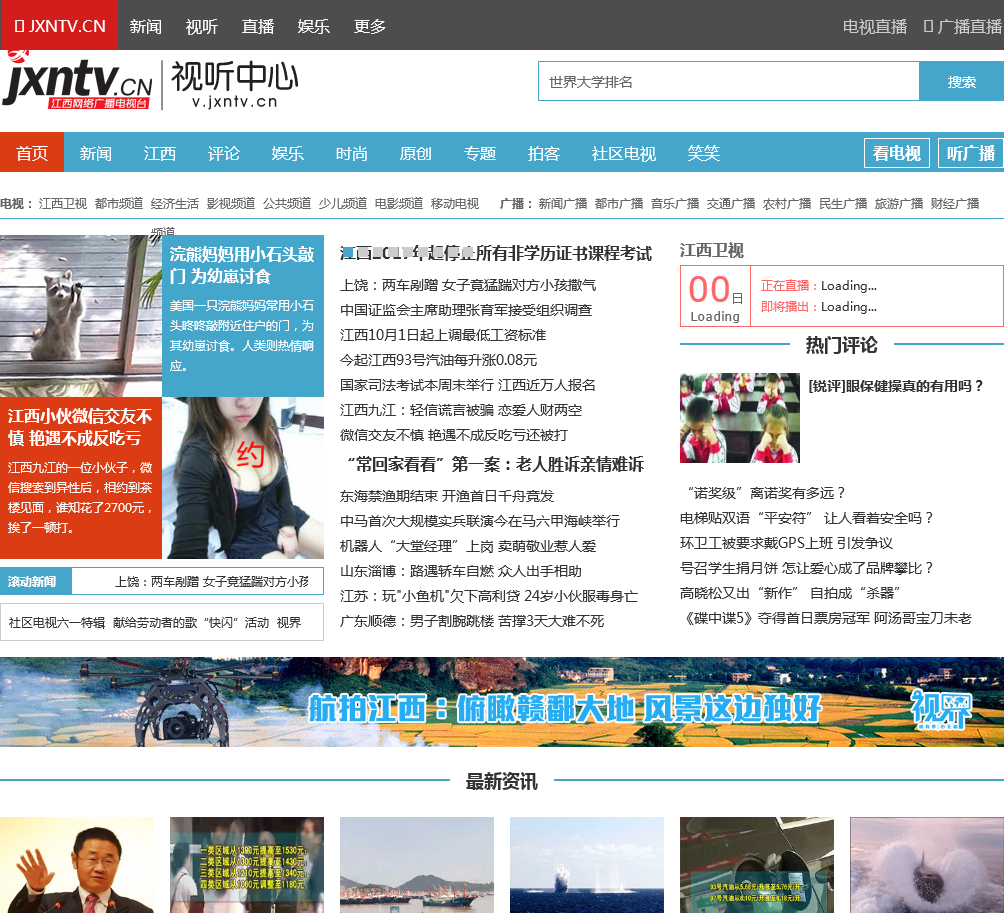Switch to the 江西 navigation tab
Screen dimensions: 1004x913
(x=159, y=153)
